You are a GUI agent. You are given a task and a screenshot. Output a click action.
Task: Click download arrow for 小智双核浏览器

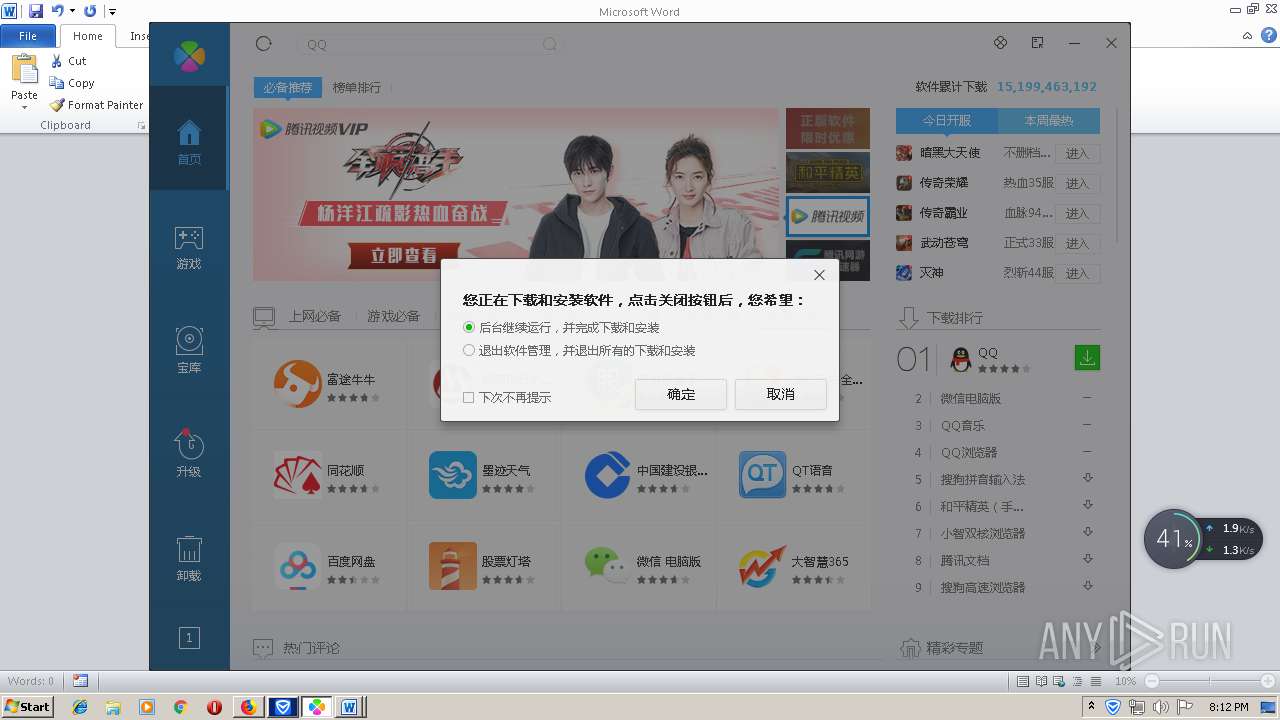1088,532
